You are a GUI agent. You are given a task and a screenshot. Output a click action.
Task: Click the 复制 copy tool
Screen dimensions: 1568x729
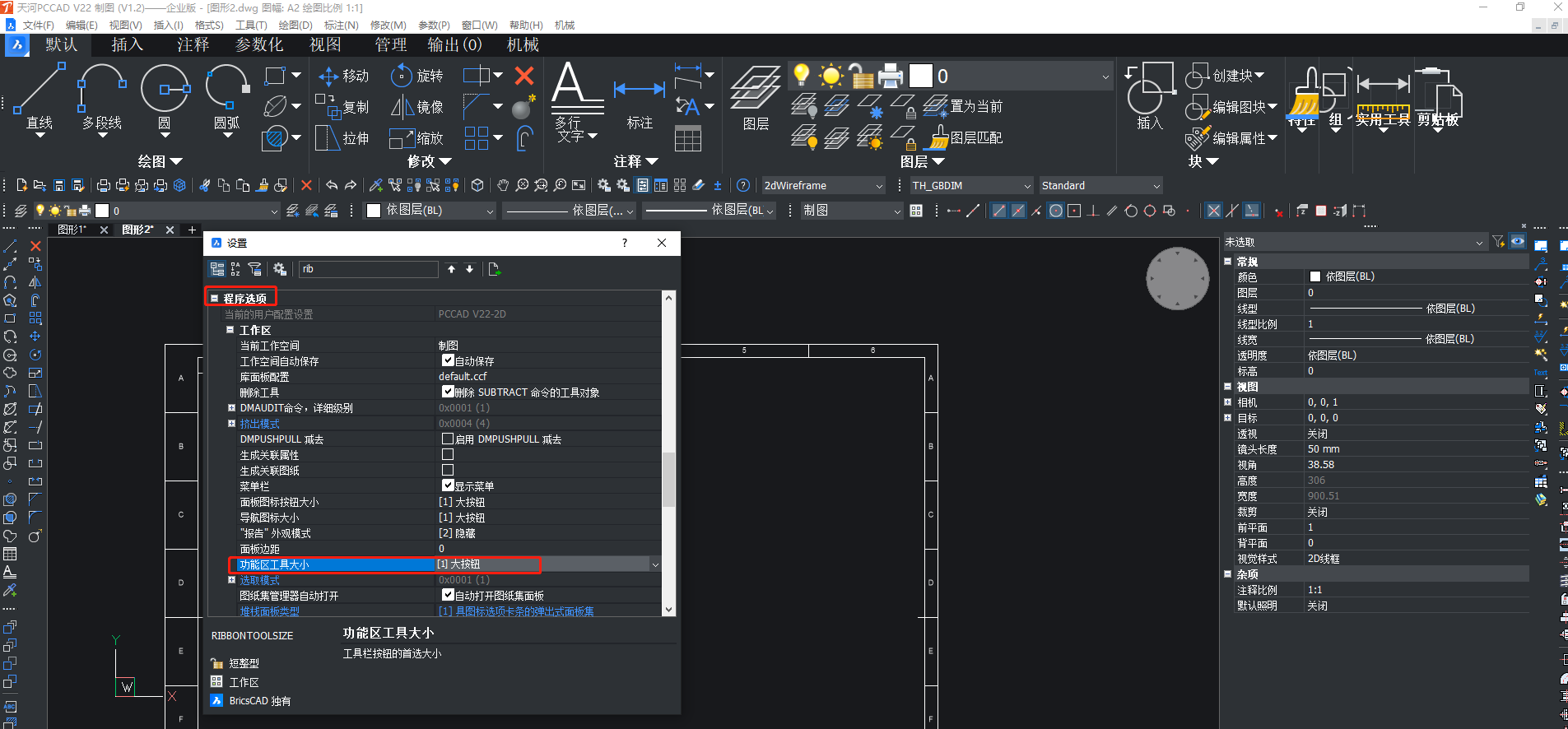pos(343,107)
